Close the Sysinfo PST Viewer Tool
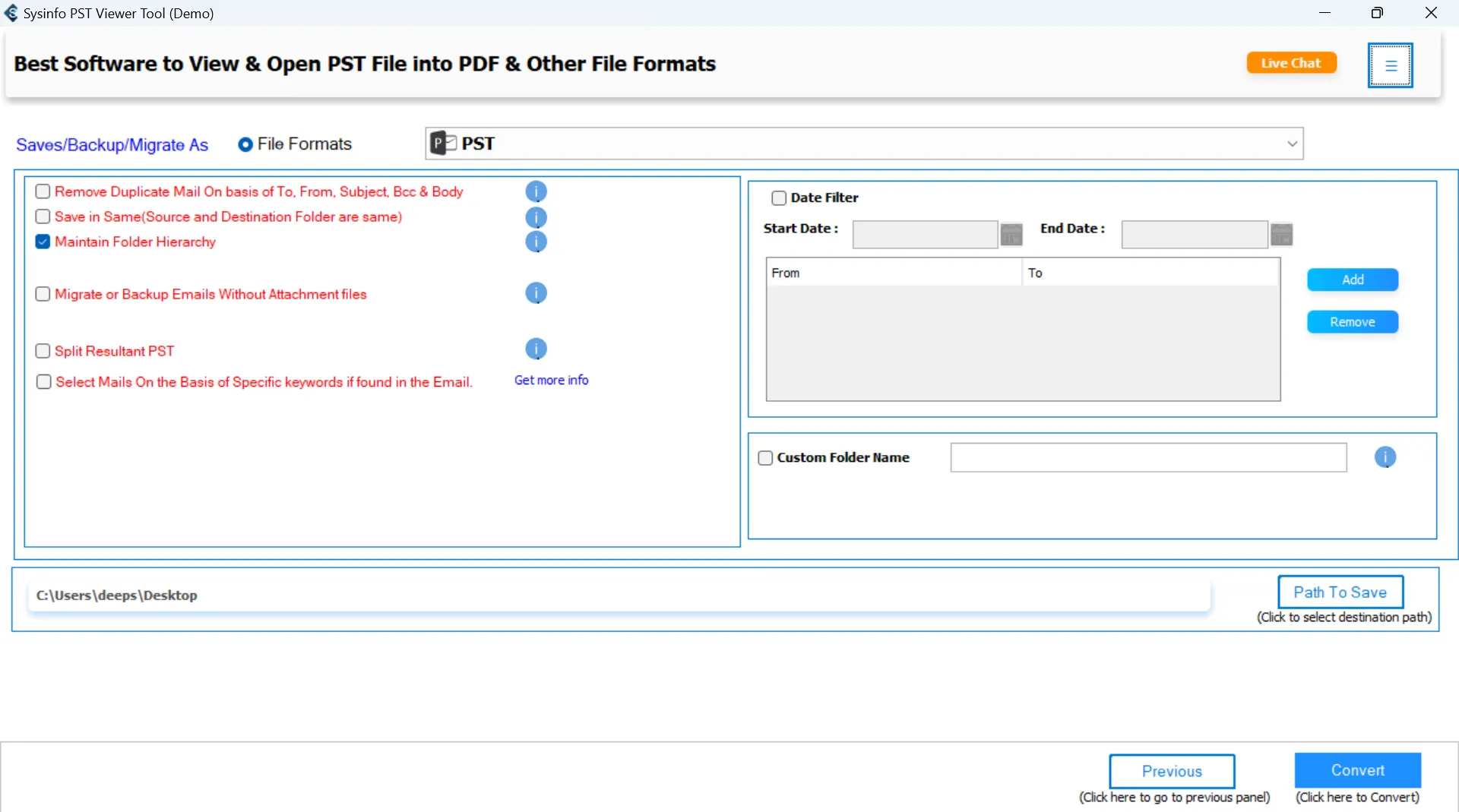 click(1431, 13)
